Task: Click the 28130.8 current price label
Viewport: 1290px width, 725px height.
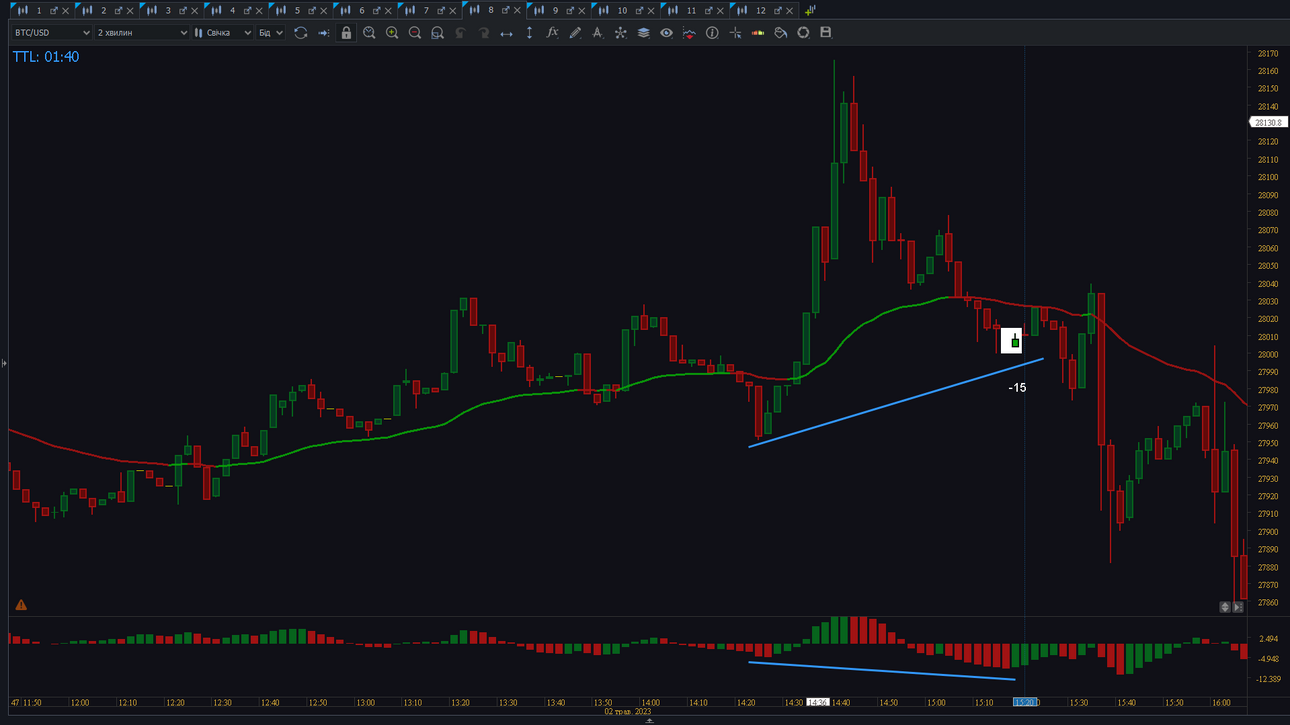Action: click(1268, 122)
